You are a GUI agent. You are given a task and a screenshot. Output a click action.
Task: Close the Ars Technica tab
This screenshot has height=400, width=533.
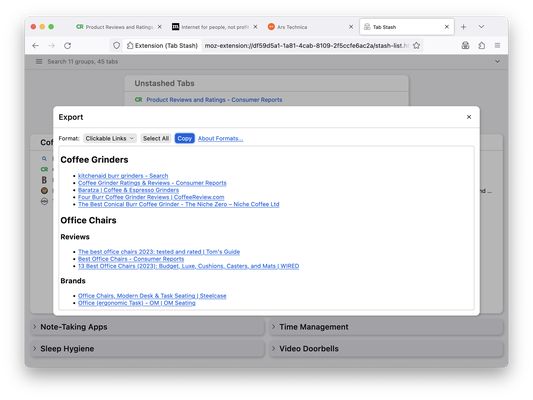351,27
